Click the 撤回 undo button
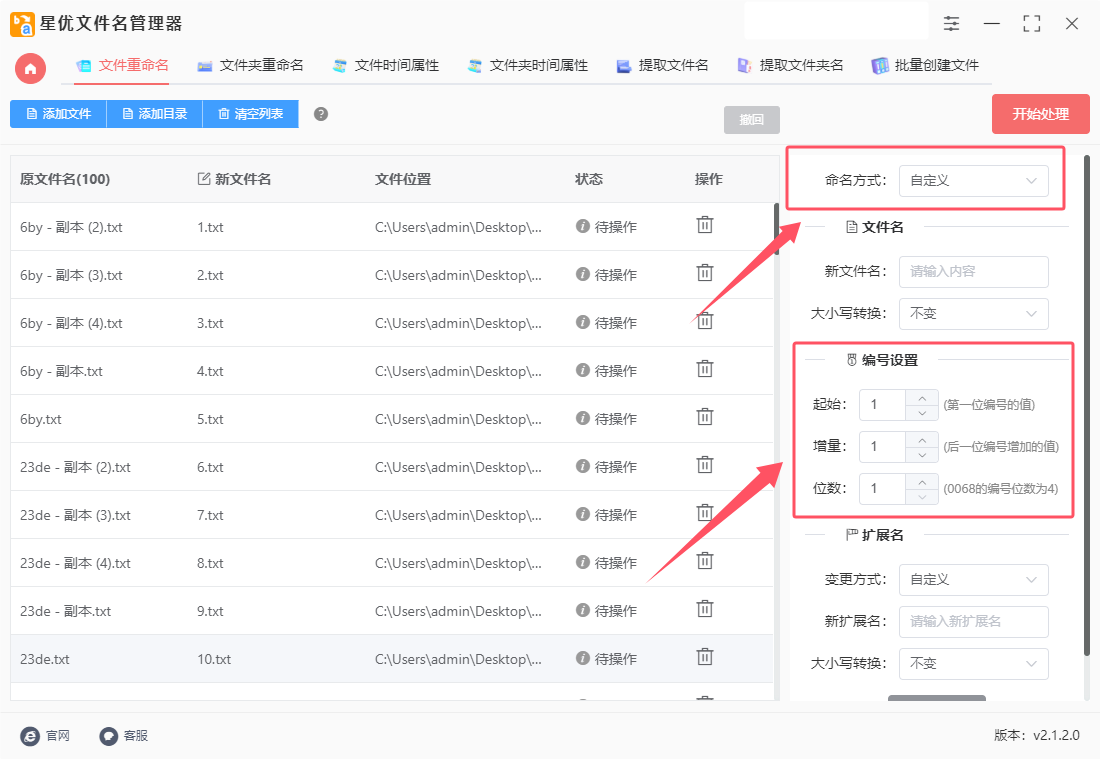 (x=751, y=120)
